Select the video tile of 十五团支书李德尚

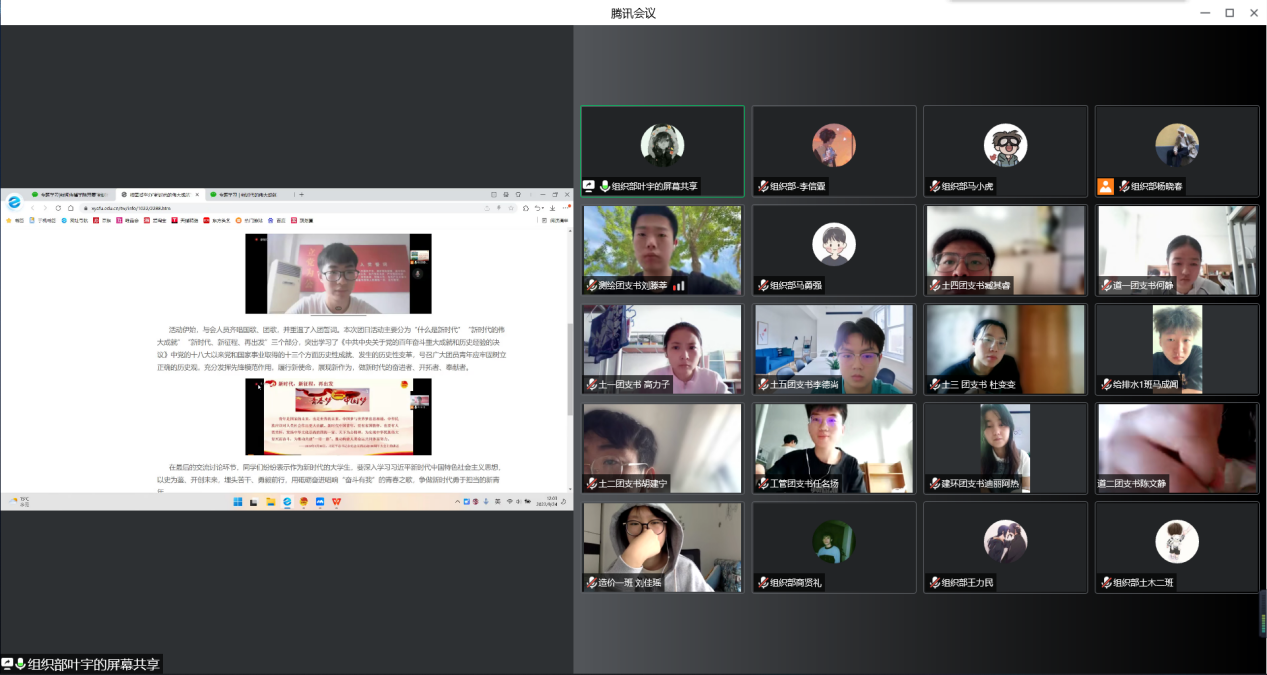834,349
